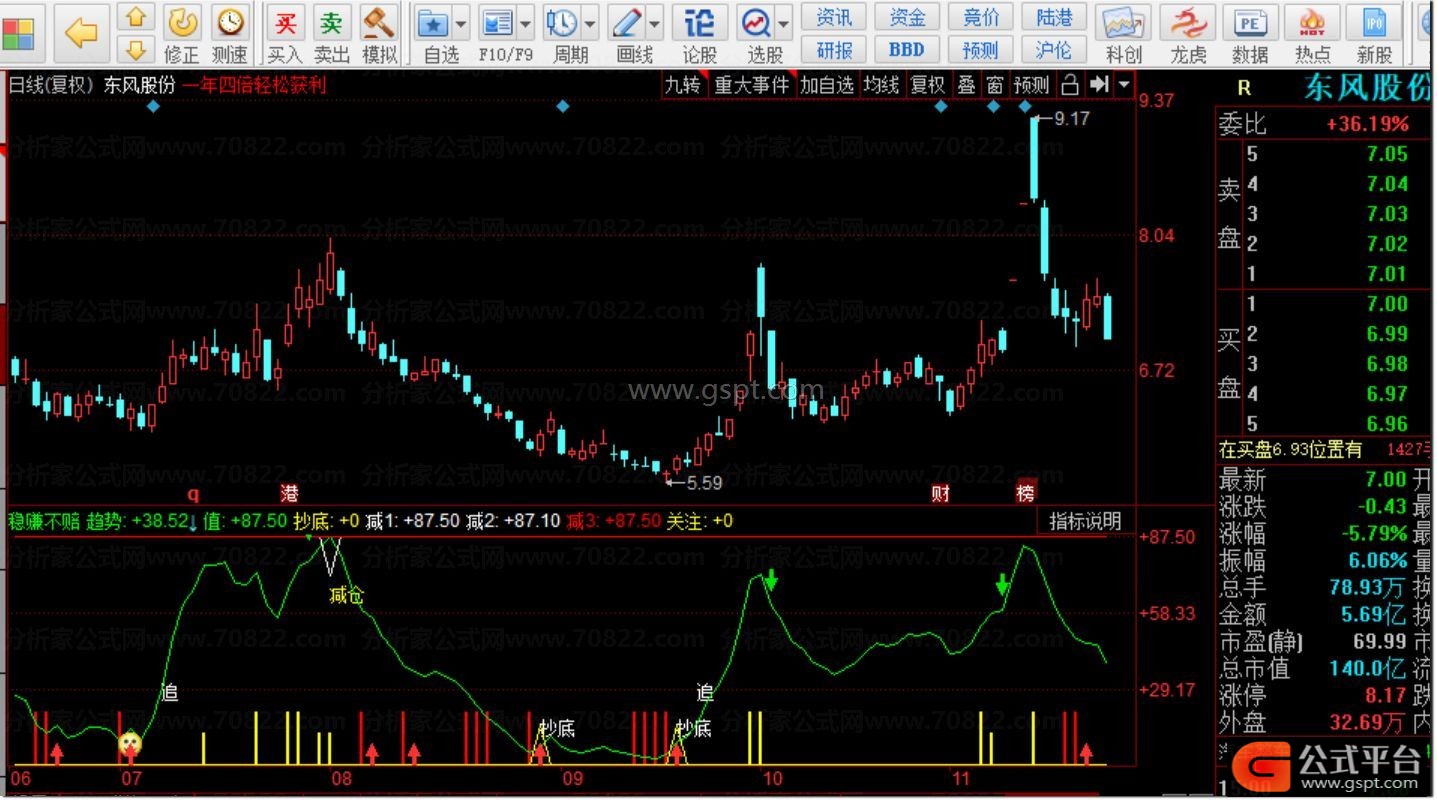The image size is (1437, 800).
Task: Click the 在买盘6.93位置有 notice line
Action: click(1290, 450)
